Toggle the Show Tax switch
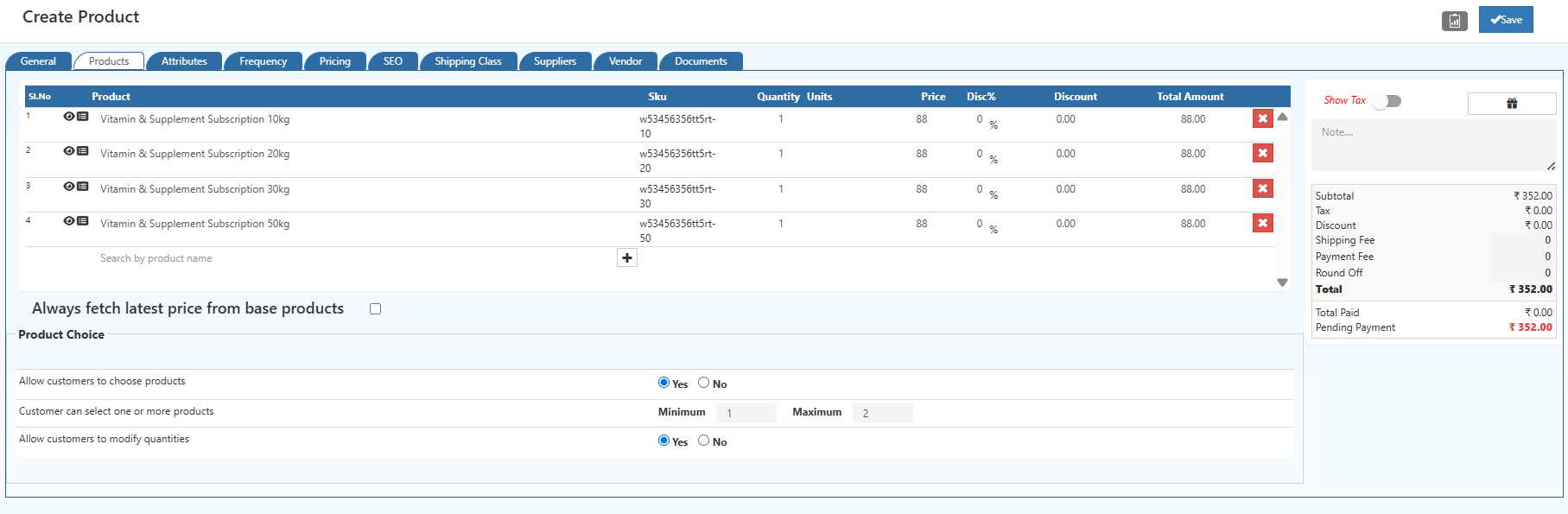This screenshot has height=514, width=1568. 1387,101
